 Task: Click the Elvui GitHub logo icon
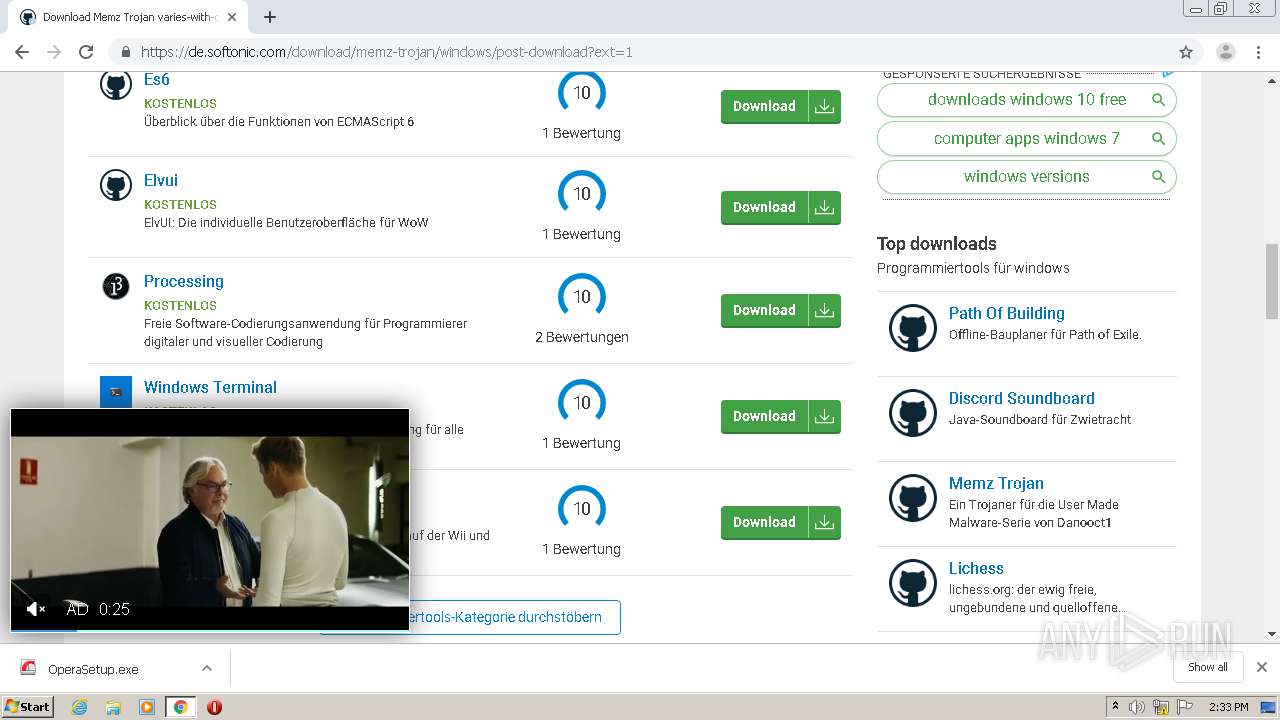[x=116, y=185]
